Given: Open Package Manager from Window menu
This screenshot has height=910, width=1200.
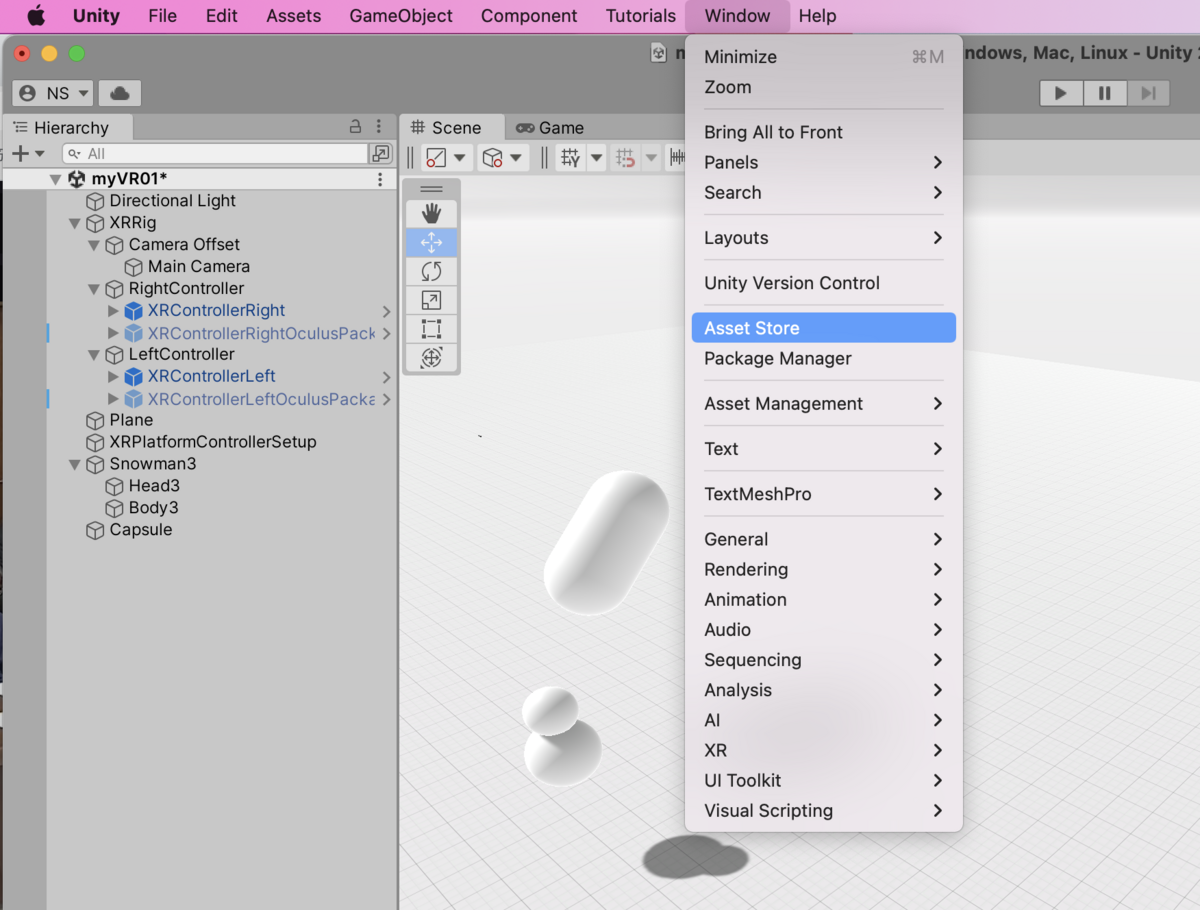Looking at the screenshot, I should (x=824, y=358).
